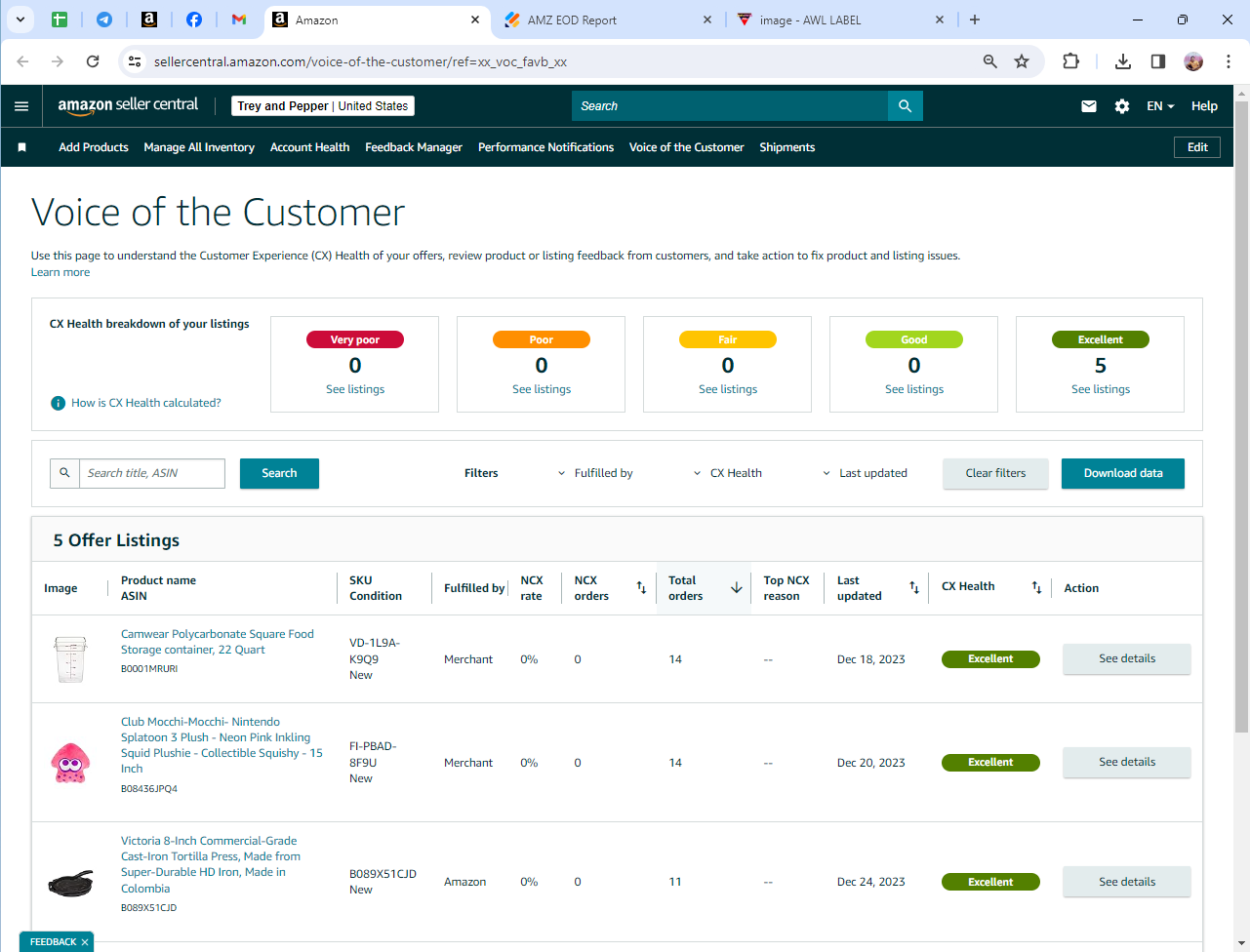This screenshot has height=952, width=1250.
Task: Switch to the image - AWL LABEL tab
Action: pyautogui.click(x=839, y=20)
